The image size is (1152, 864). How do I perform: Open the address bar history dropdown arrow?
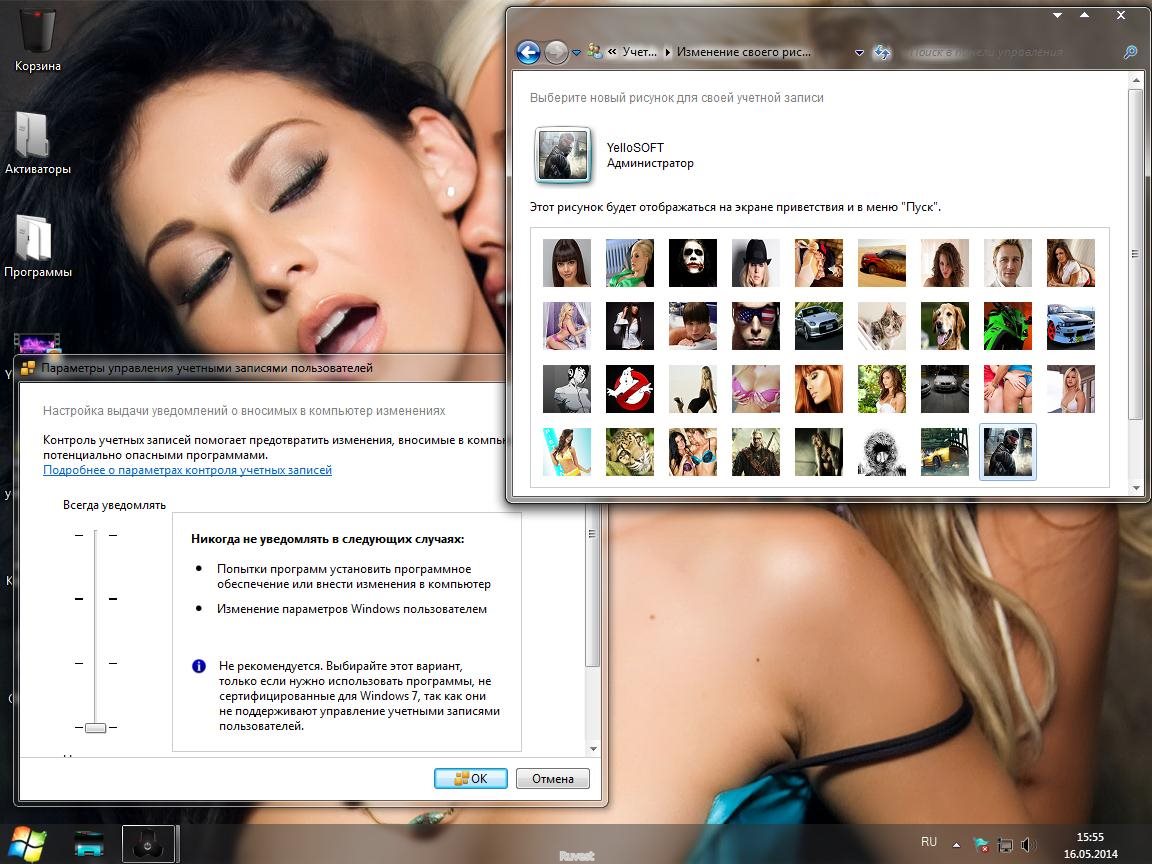click(x=859, y=52)
